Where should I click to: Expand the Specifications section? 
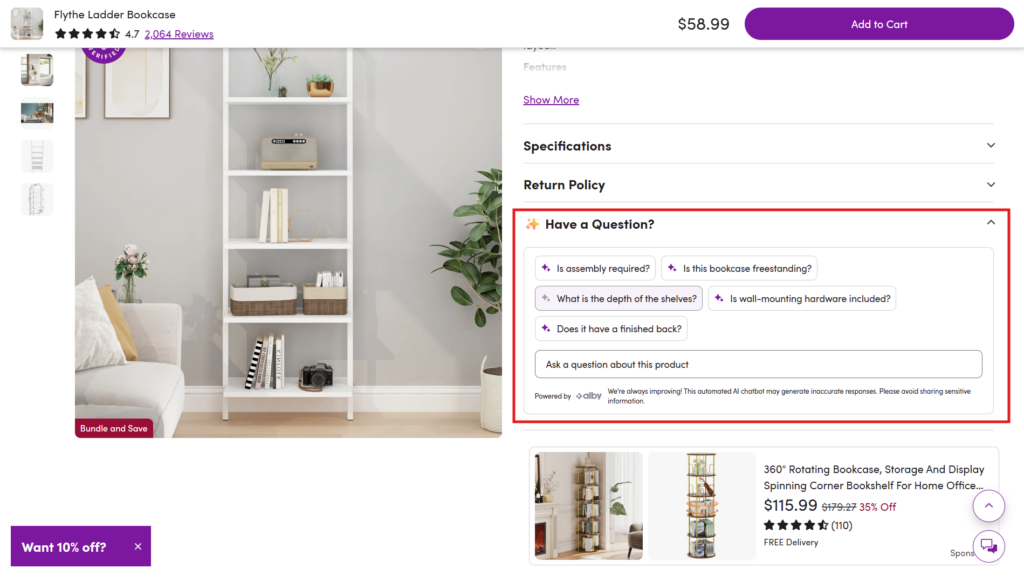[x=759, y=146]
